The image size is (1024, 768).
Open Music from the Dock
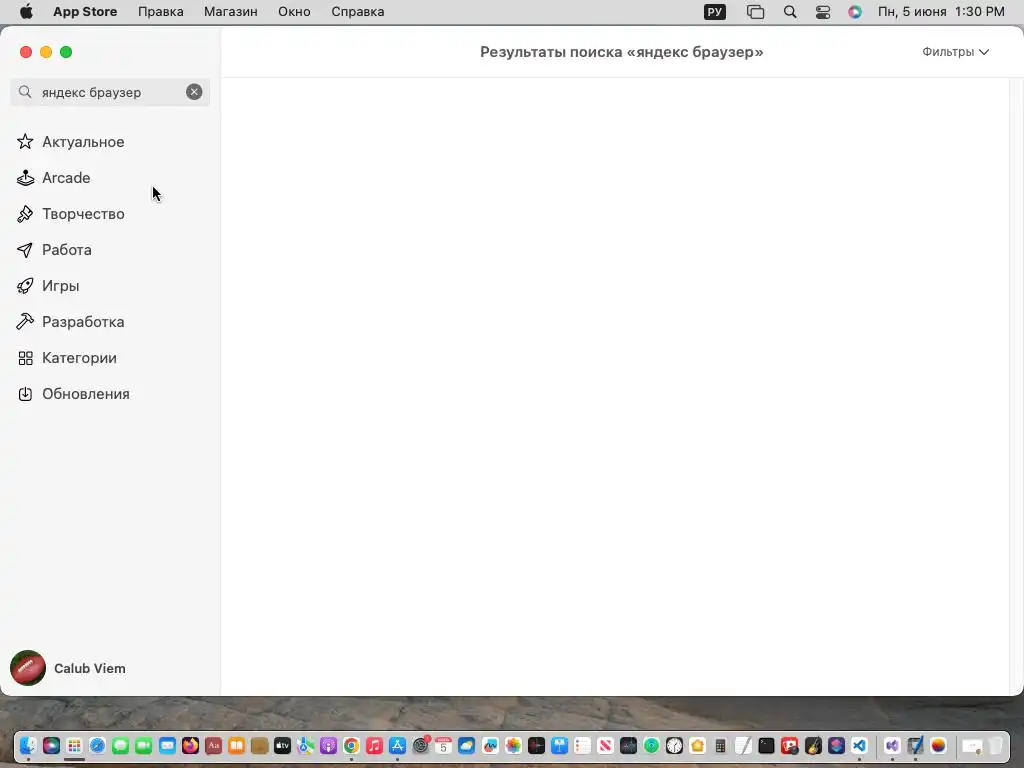(374, 746)
